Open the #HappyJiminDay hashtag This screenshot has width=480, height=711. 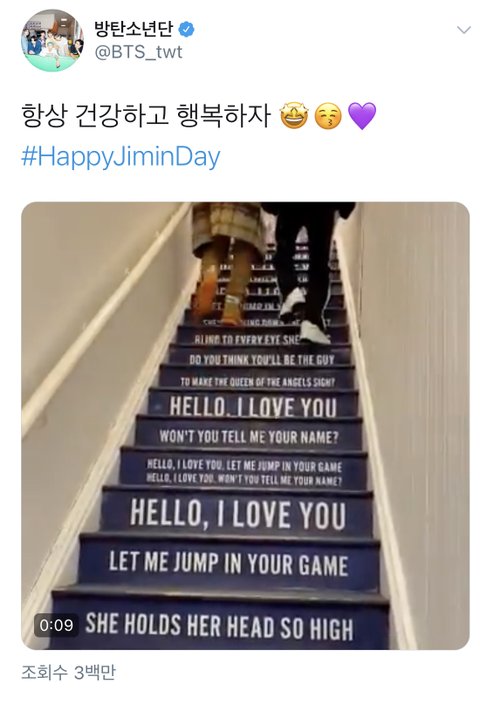point(121,157)
